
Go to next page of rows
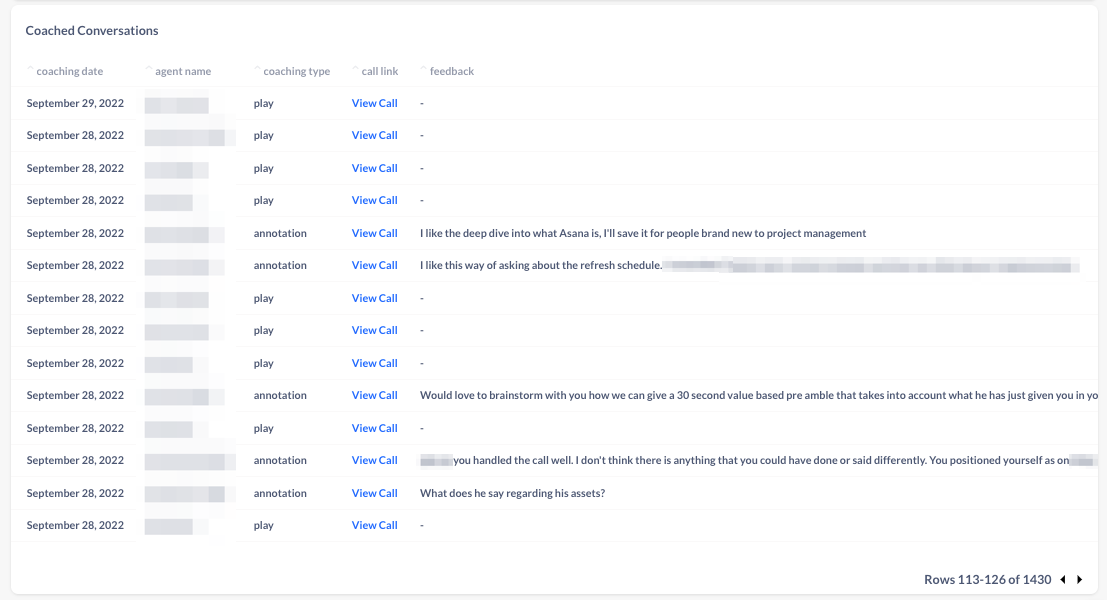(1080, 580)
